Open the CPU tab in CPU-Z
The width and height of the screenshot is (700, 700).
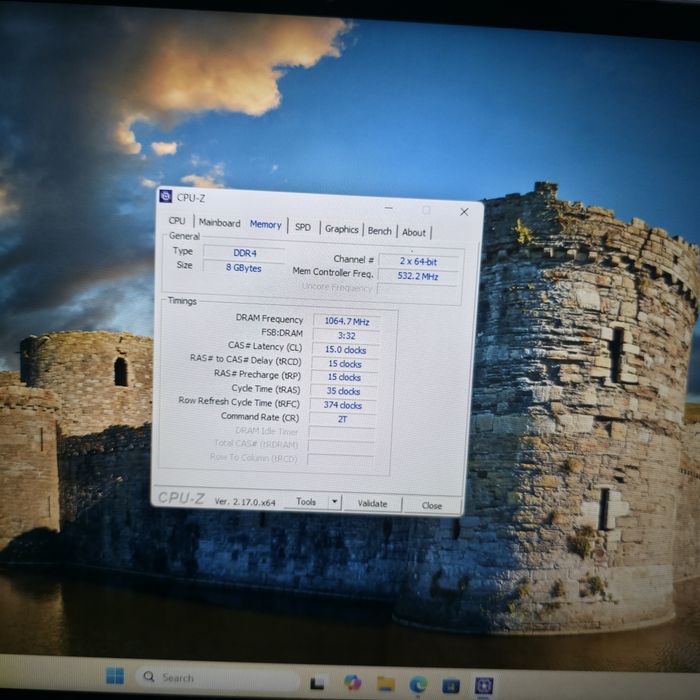177,221
